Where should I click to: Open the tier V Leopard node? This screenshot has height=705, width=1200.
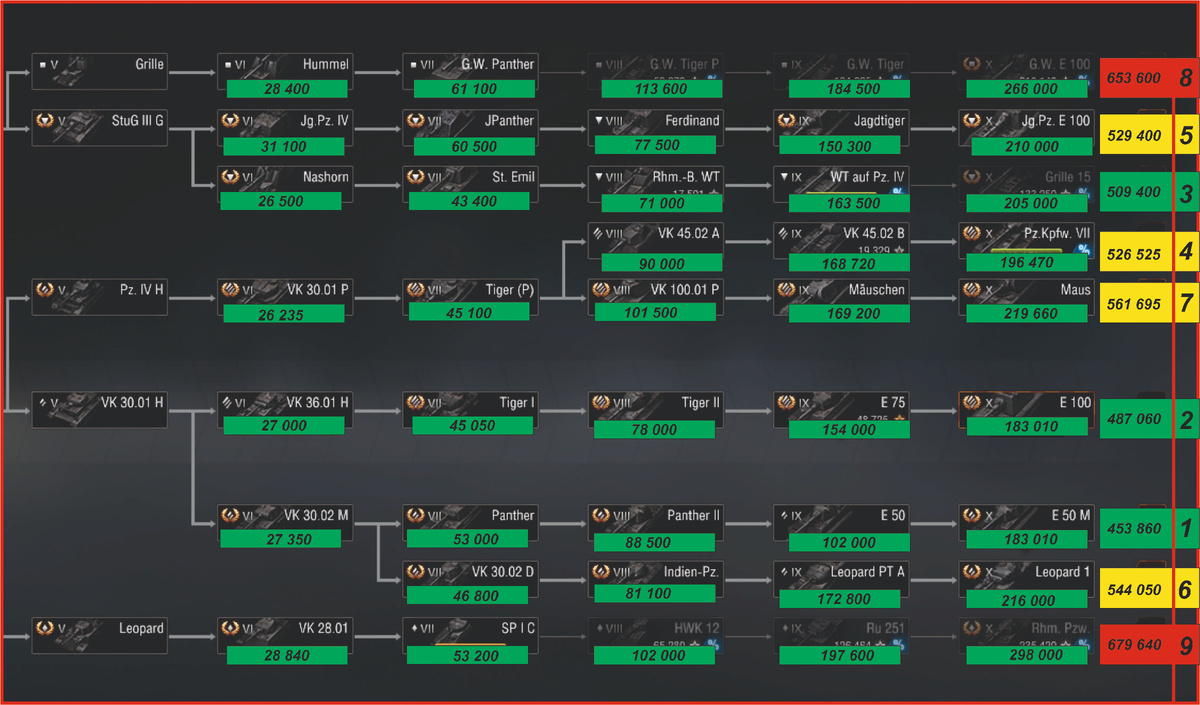[x=99, y=636]
